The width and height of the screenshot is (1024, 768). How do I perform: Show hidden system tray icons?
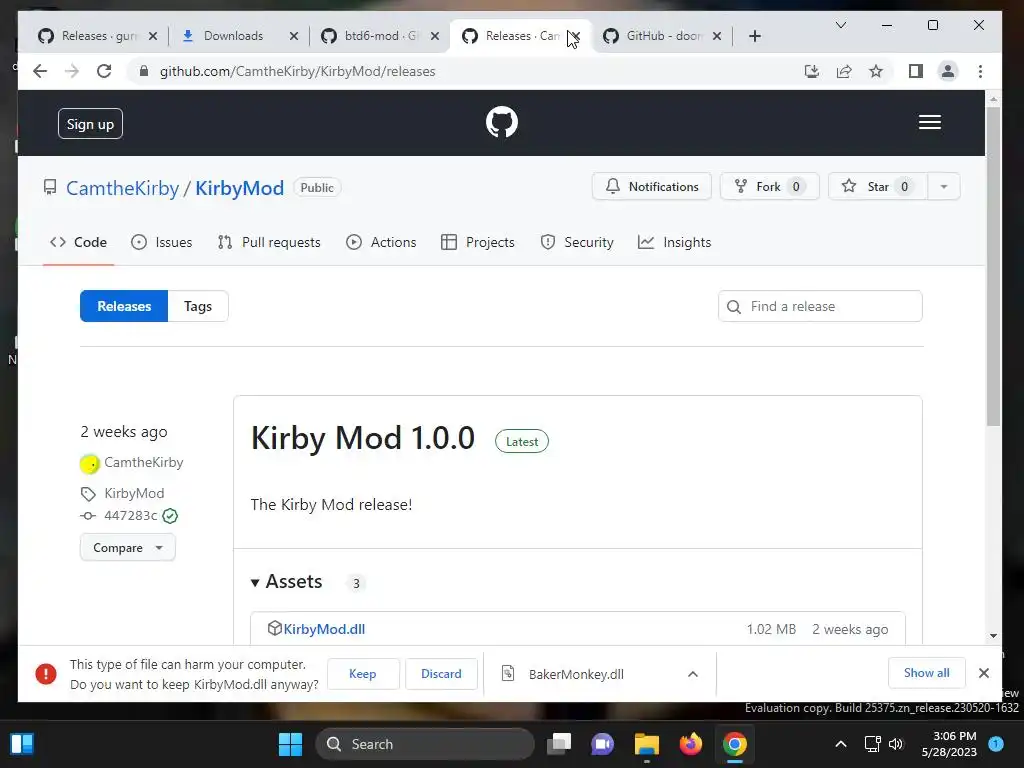pyautogui.click(x=840, y=744)
